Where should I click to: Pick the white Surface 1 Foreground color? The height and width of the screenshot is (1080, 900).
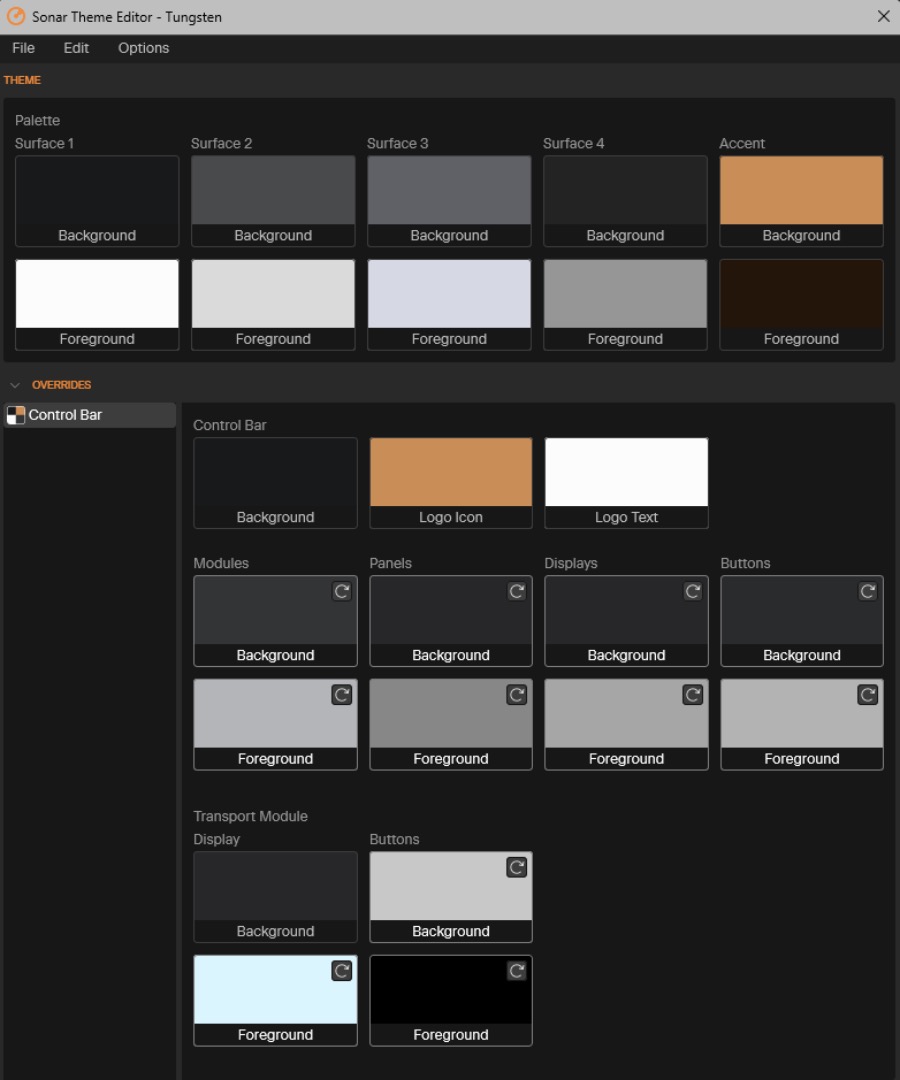click(x=97, y=304)
